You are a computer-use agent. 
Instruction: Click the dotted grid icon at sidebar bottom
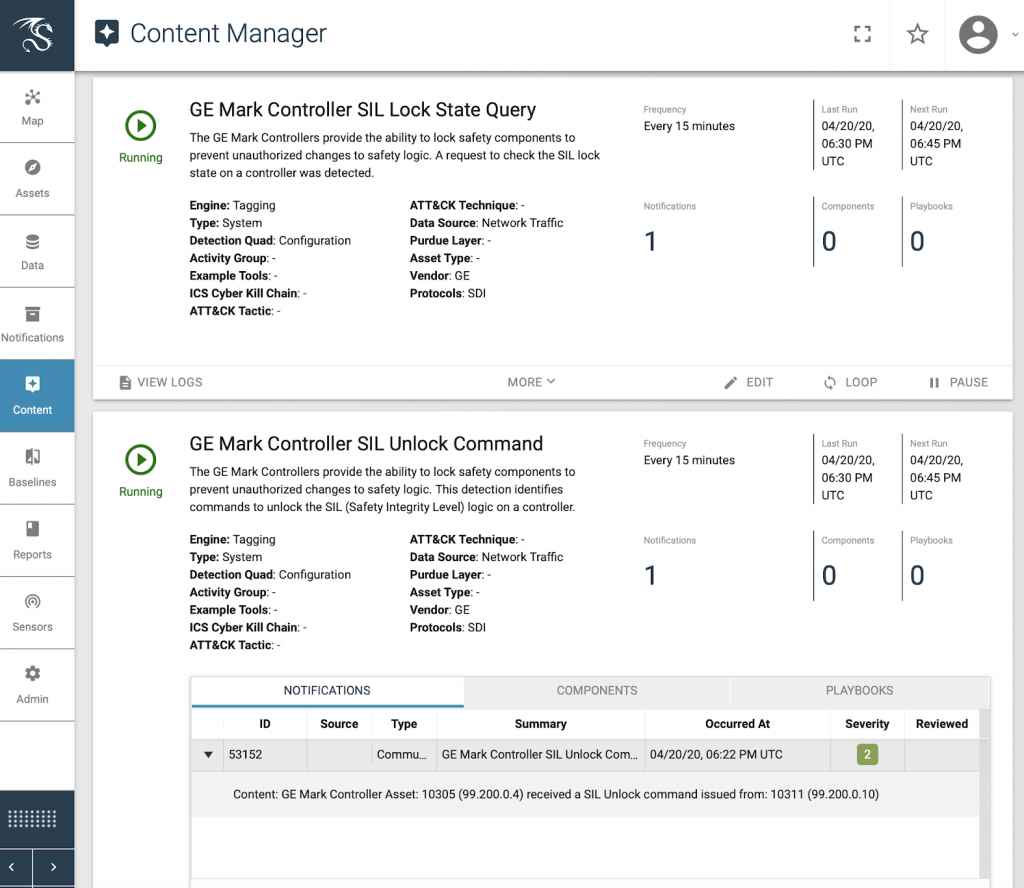[32, 818]
